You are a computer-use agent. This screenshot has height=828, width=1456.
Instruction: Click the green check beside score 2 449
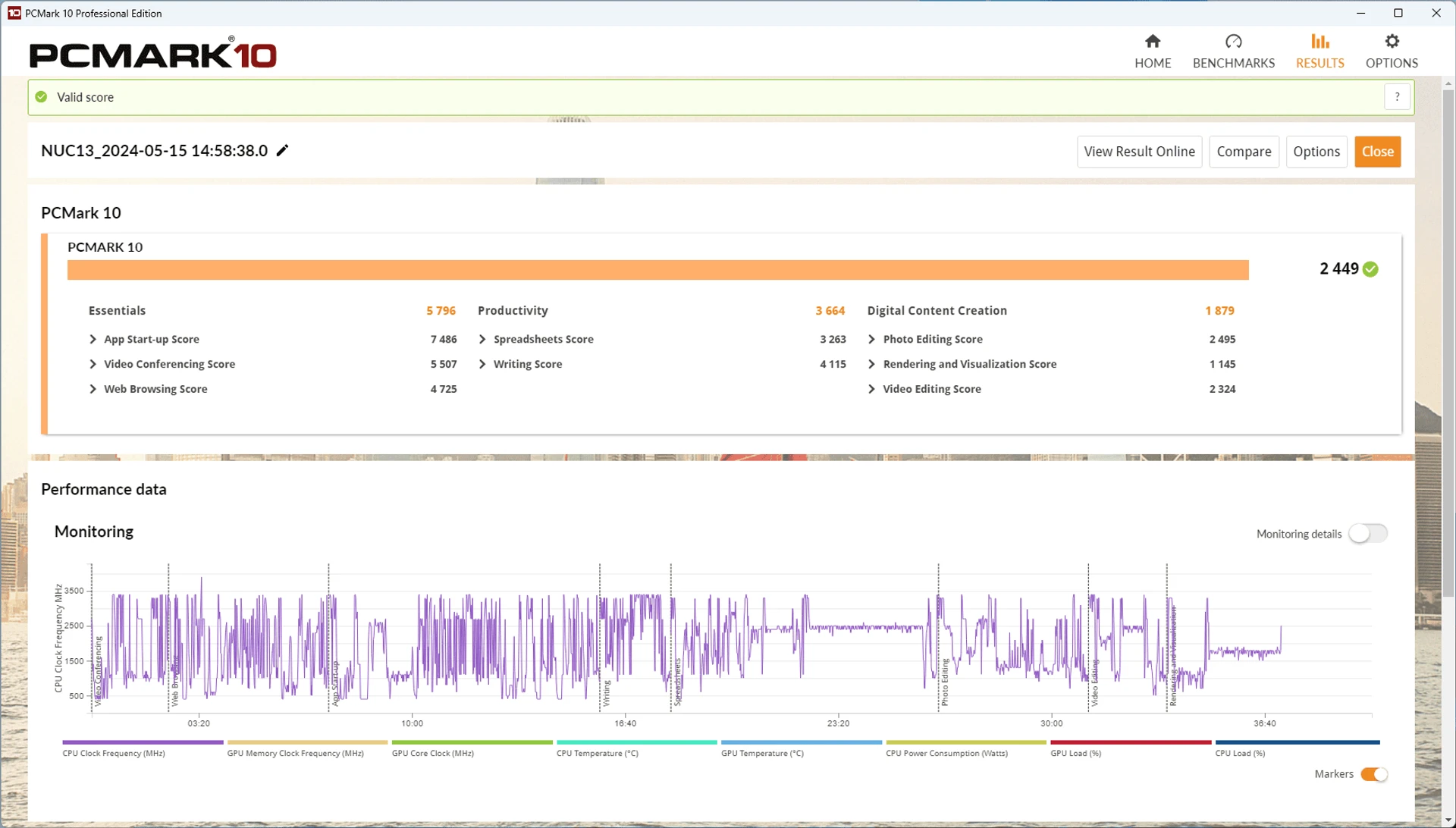pos(1370,269)
